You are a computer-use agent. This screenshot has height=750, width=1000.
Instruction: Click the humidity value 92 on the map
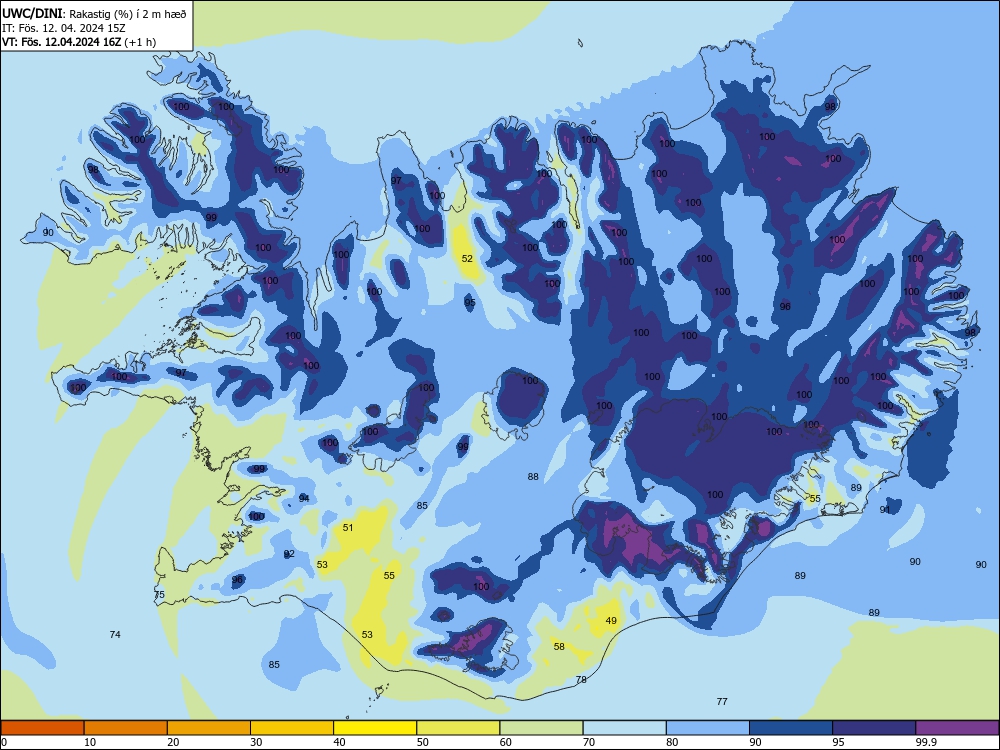[289, 554]
